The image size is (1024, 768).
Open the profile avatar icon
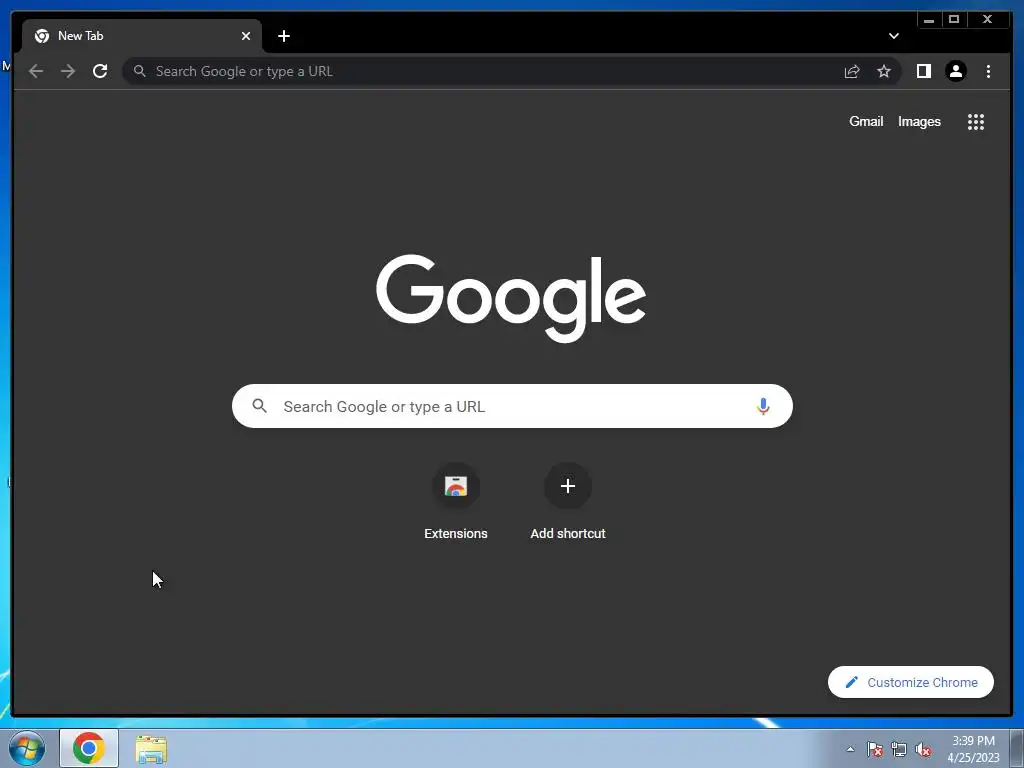coord(955,71)
